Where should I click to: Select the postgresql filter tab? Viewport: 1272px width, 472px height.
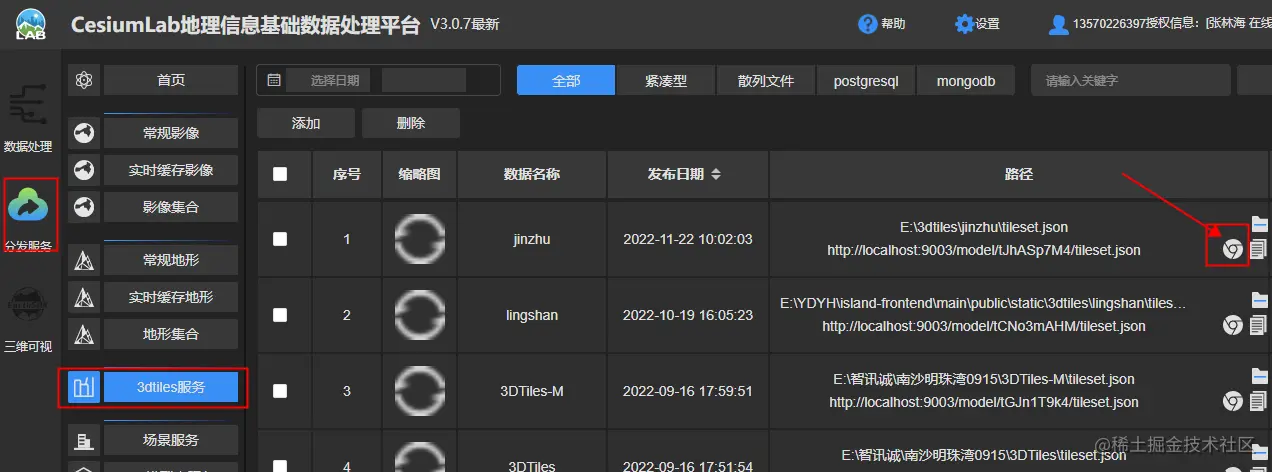click(866, 80)
